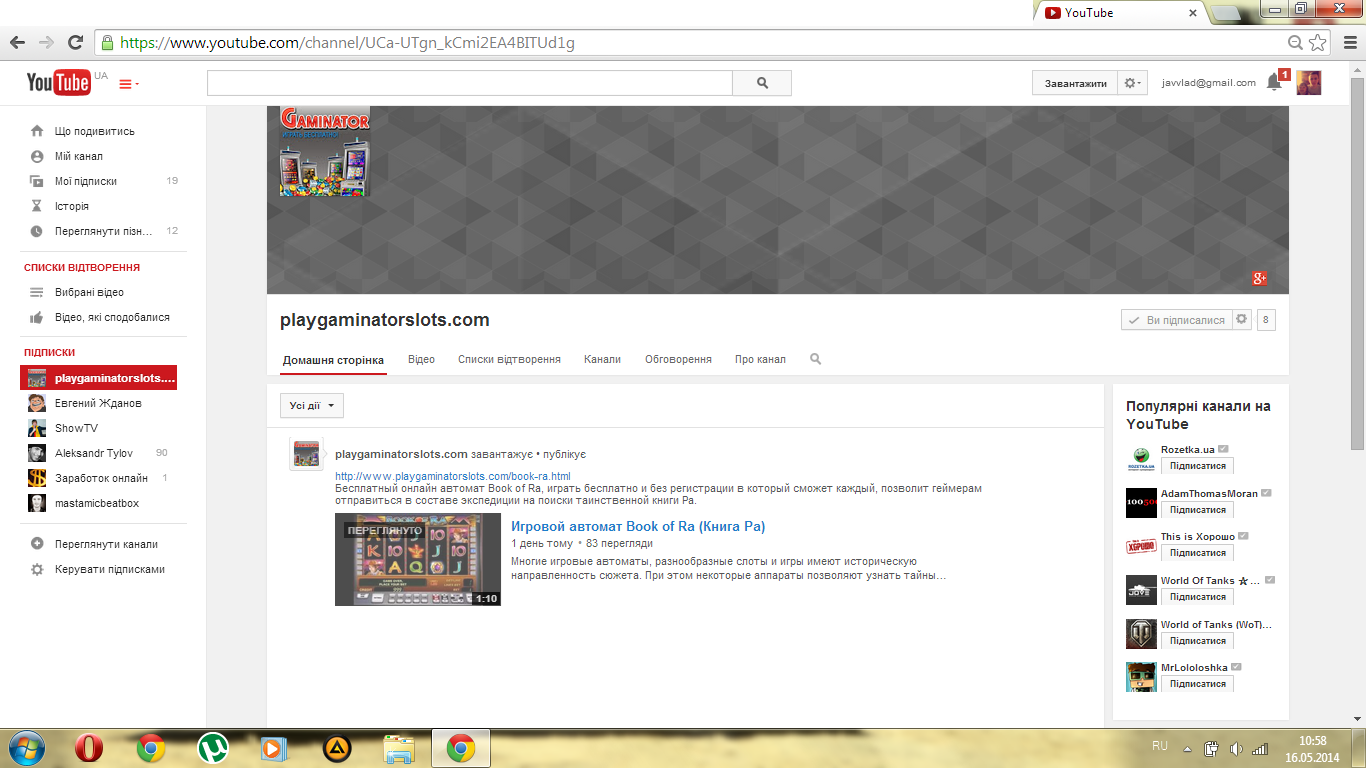Screen dimensions: 1366x768
Task: Click the plus icon for Переглянути канали
Action: point(37,544)
